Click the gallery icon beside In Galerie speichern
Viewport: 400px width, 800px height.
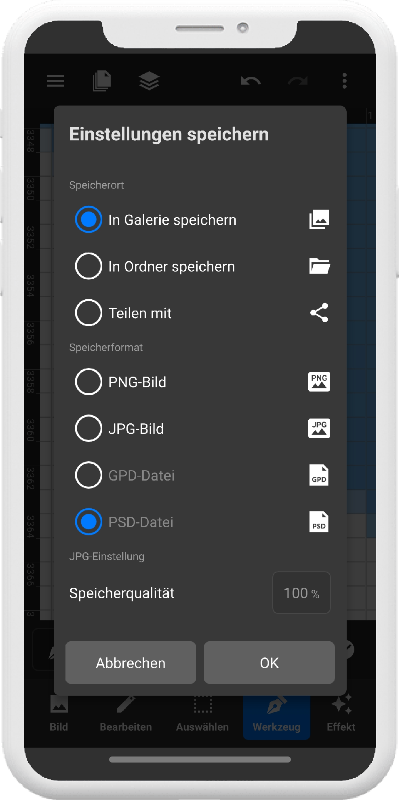click(x=319, y=219)
